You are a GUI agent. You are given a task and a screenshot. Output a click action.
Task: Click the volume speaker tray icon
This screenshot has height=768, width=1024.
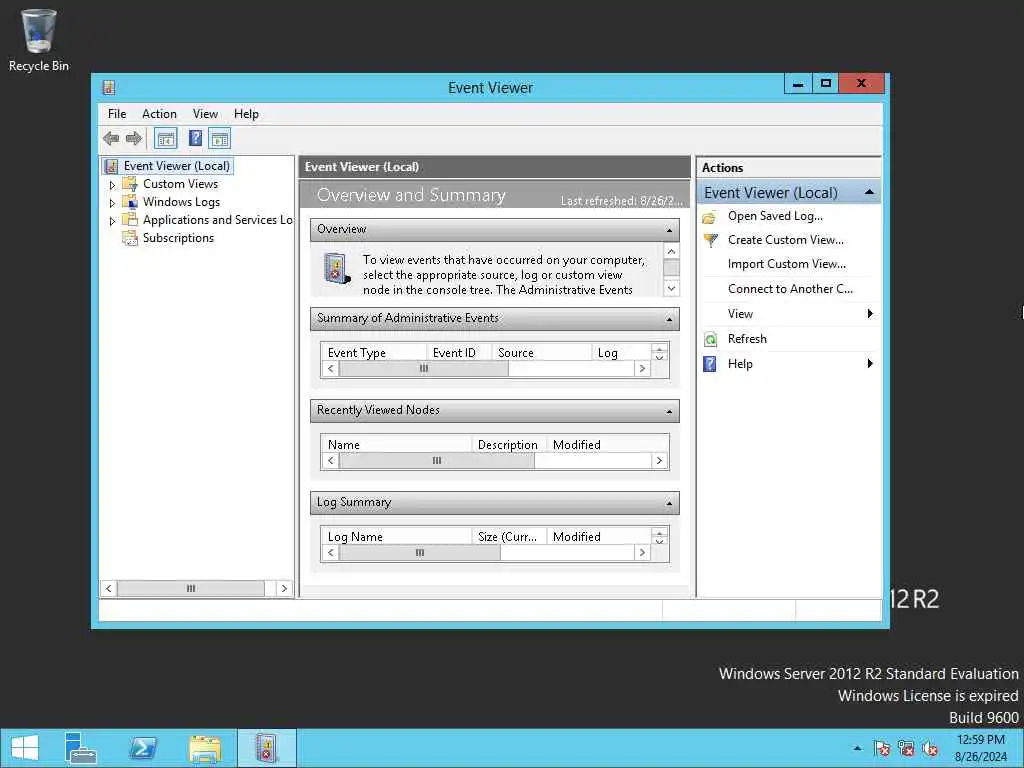(x=931, y=748)
